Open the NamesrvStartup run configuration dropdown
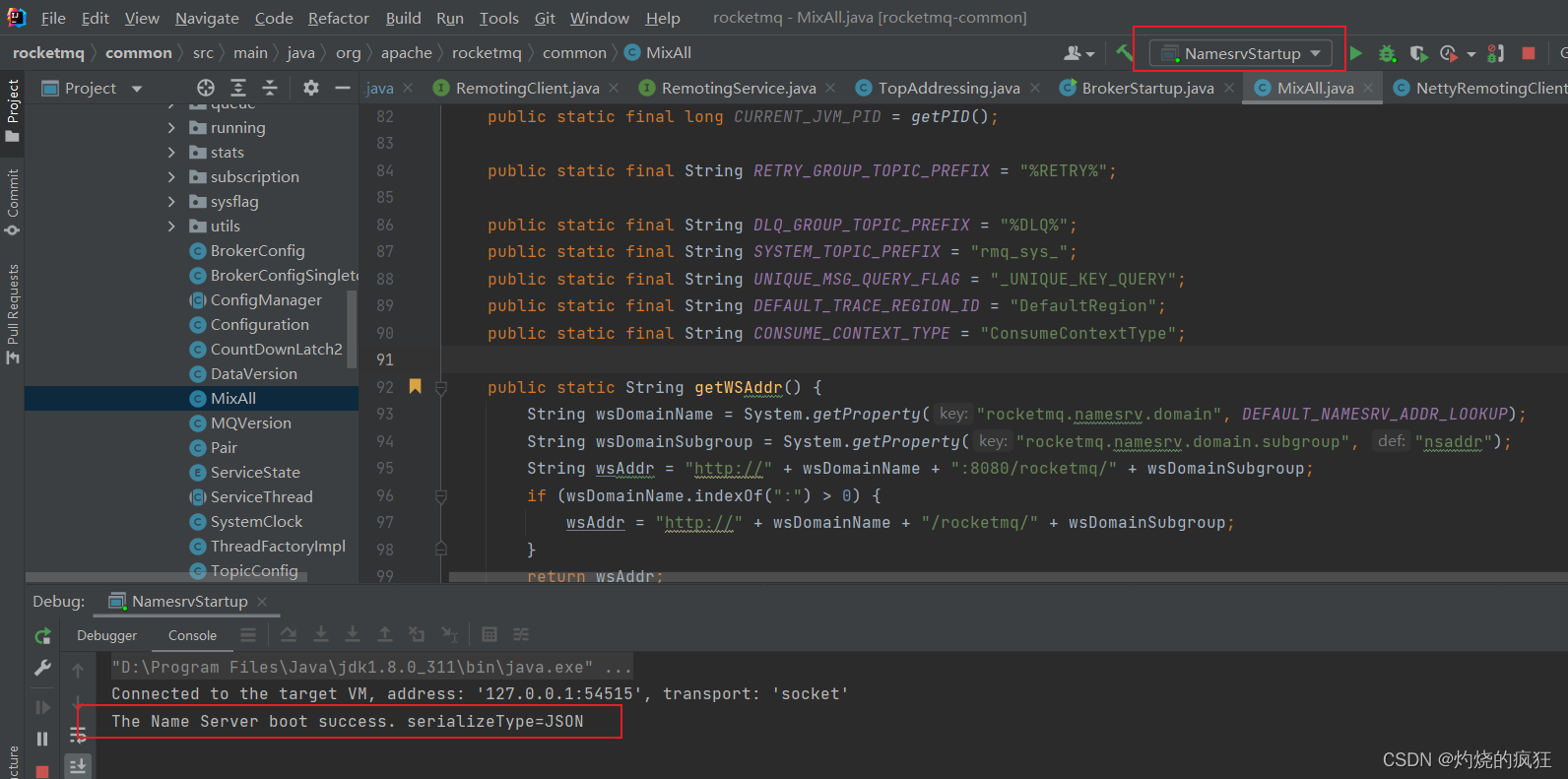1568x779 pixels. 1242,53
